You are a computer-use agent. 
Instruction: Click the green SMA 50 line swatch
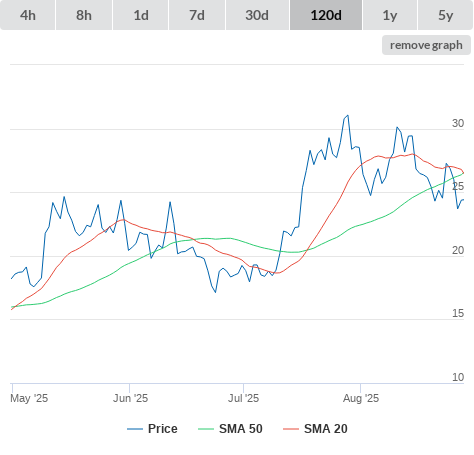point(206,429)
